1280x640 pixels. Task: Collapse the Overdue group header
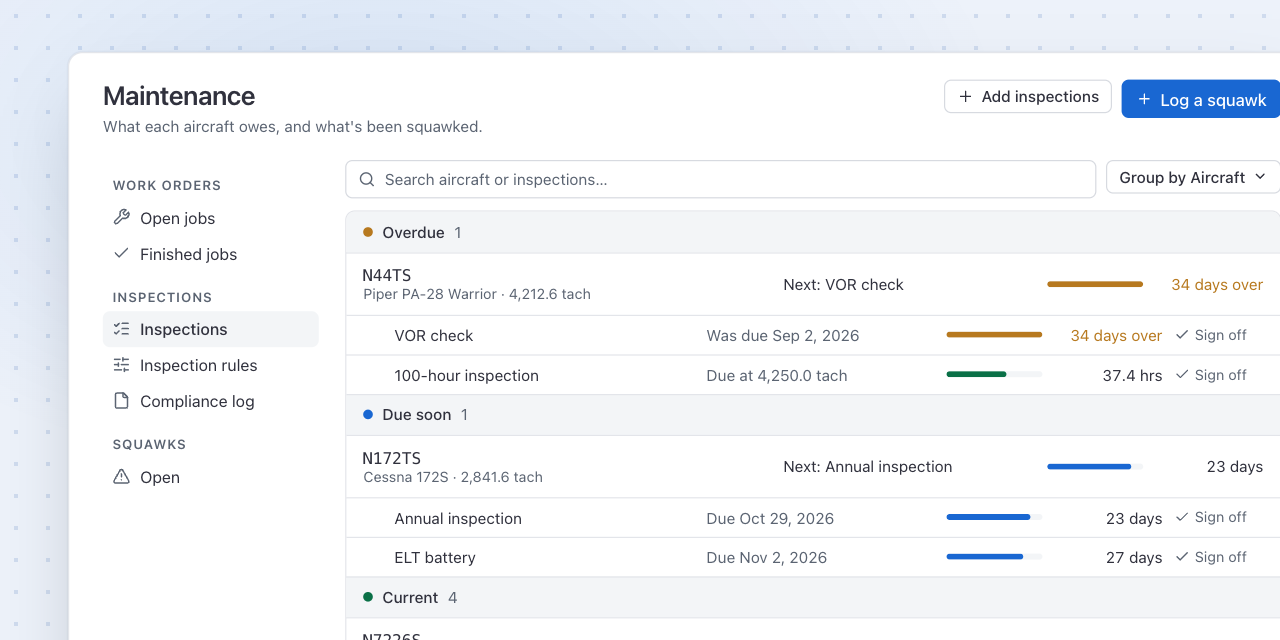[x=812, y=232]
